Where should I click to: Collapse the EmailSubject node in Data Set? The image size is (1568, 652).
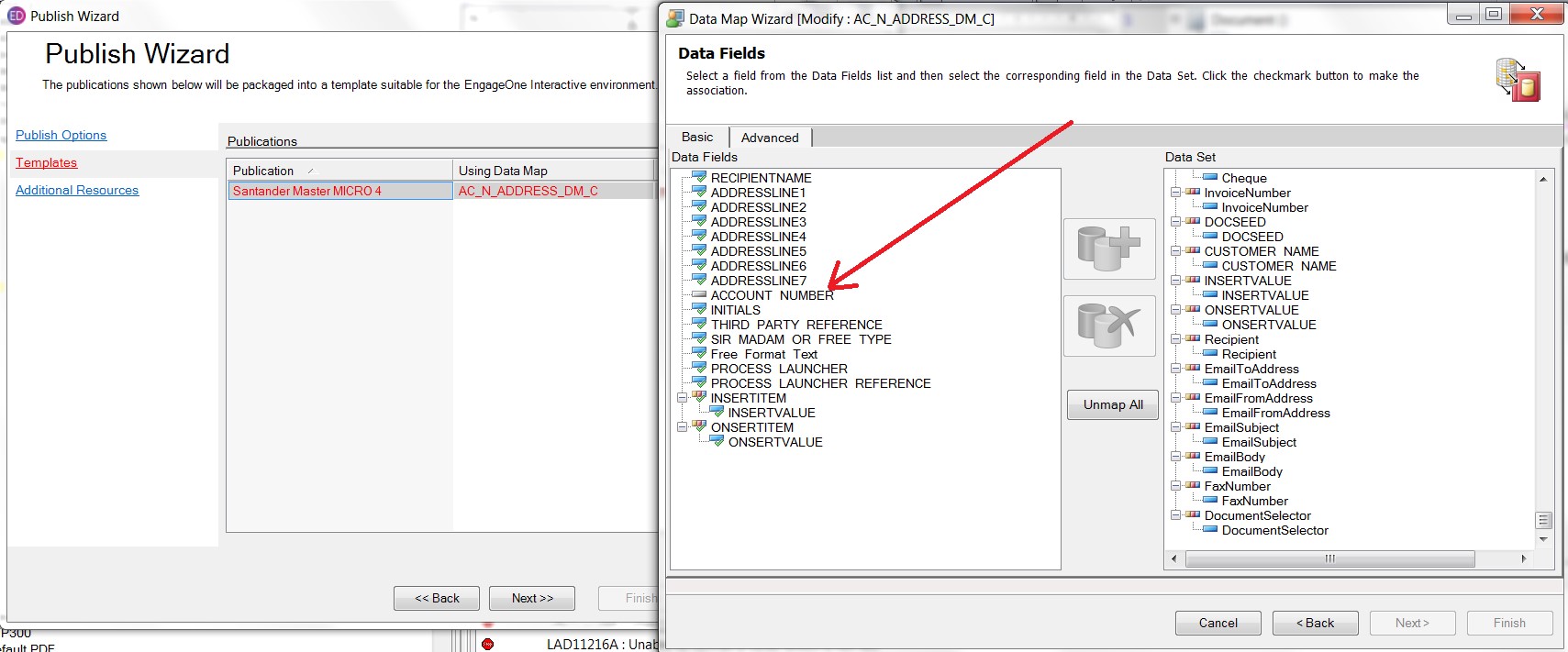[1175, 427]
